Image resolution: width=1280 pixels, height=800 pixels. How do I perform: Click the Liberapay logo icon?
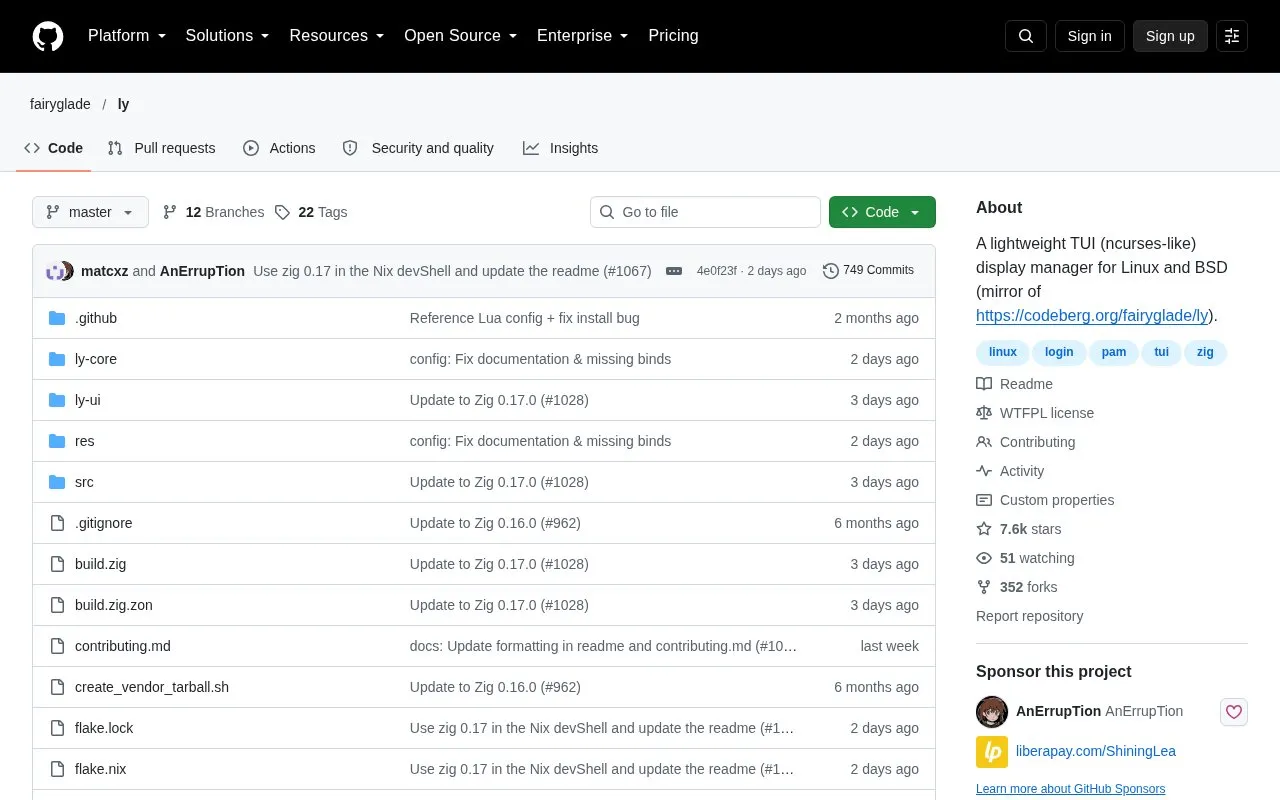click(992, 751)
